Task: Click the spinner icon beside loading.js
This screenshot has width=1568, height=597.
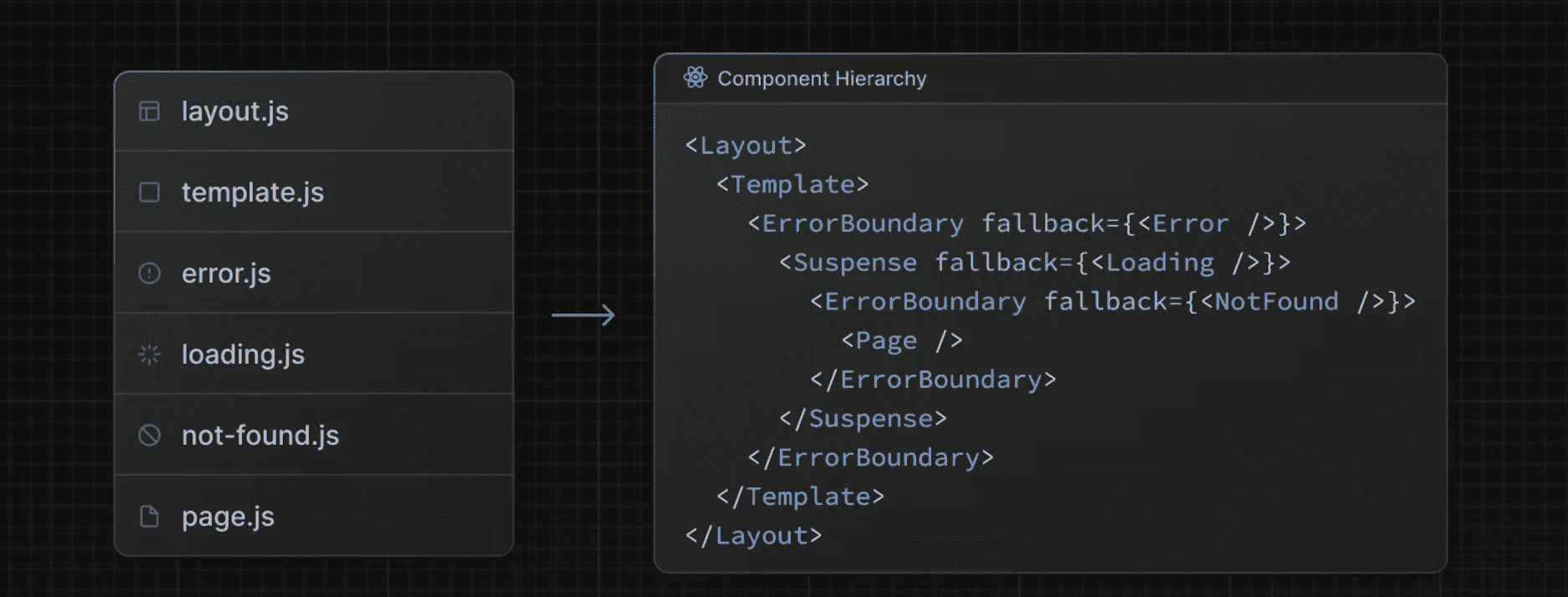Action: 149,355
